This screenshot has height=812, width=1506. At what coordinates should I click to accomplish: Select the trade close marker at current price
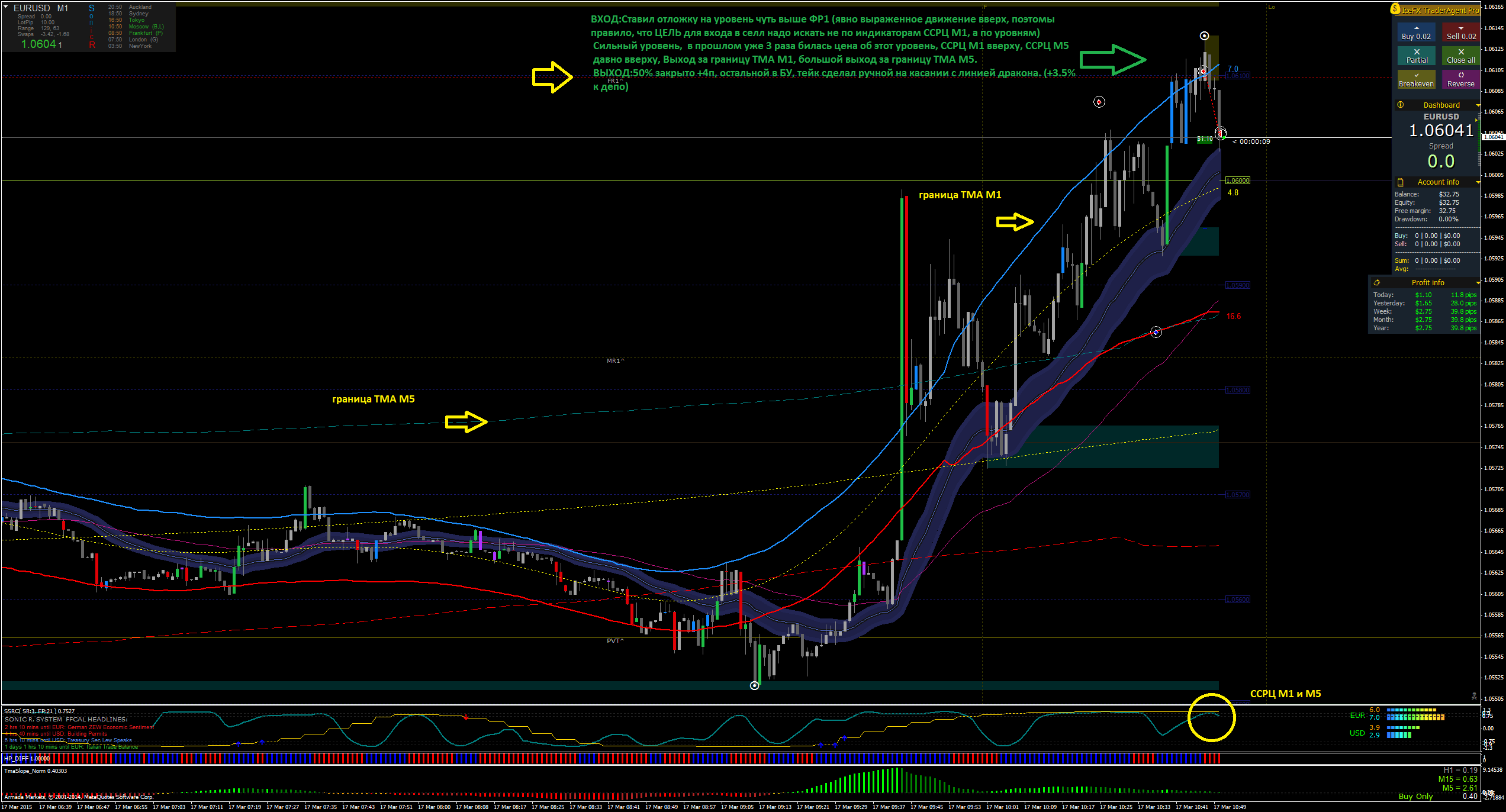coord(1221,134)
